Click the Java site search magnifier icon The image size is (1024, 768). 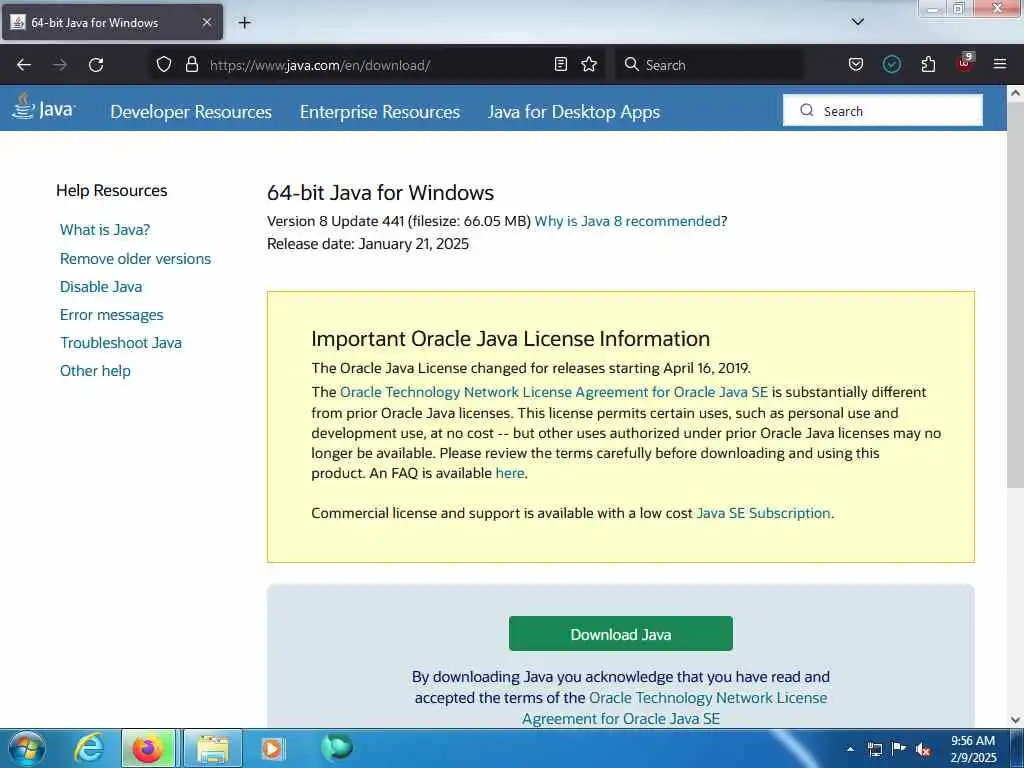pos(807,110)
